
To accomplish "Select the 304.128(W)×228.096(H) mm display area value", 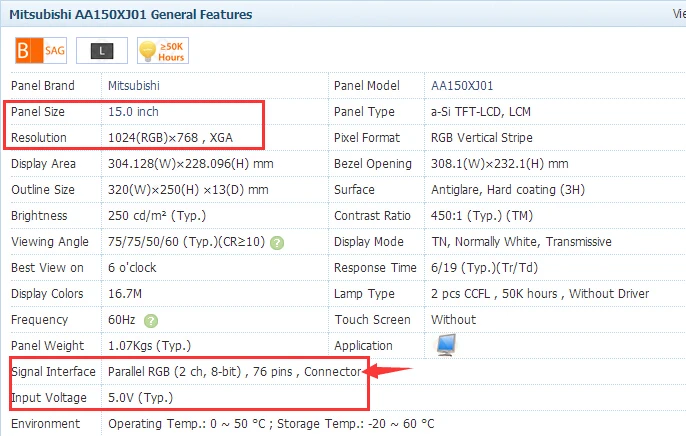I will [x=191, y=164].
